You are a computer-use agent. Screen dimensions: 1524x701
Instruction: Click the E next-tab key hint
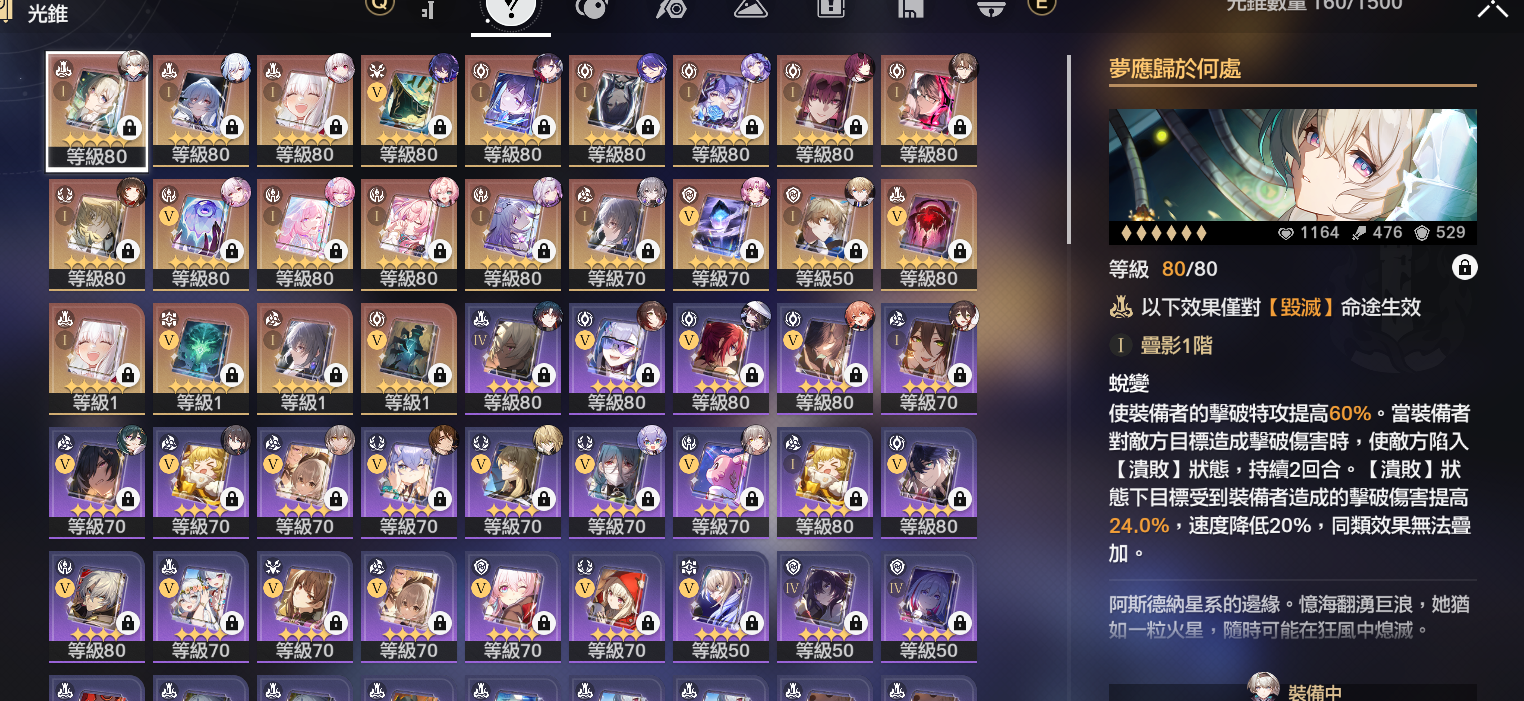(1041, 5)
